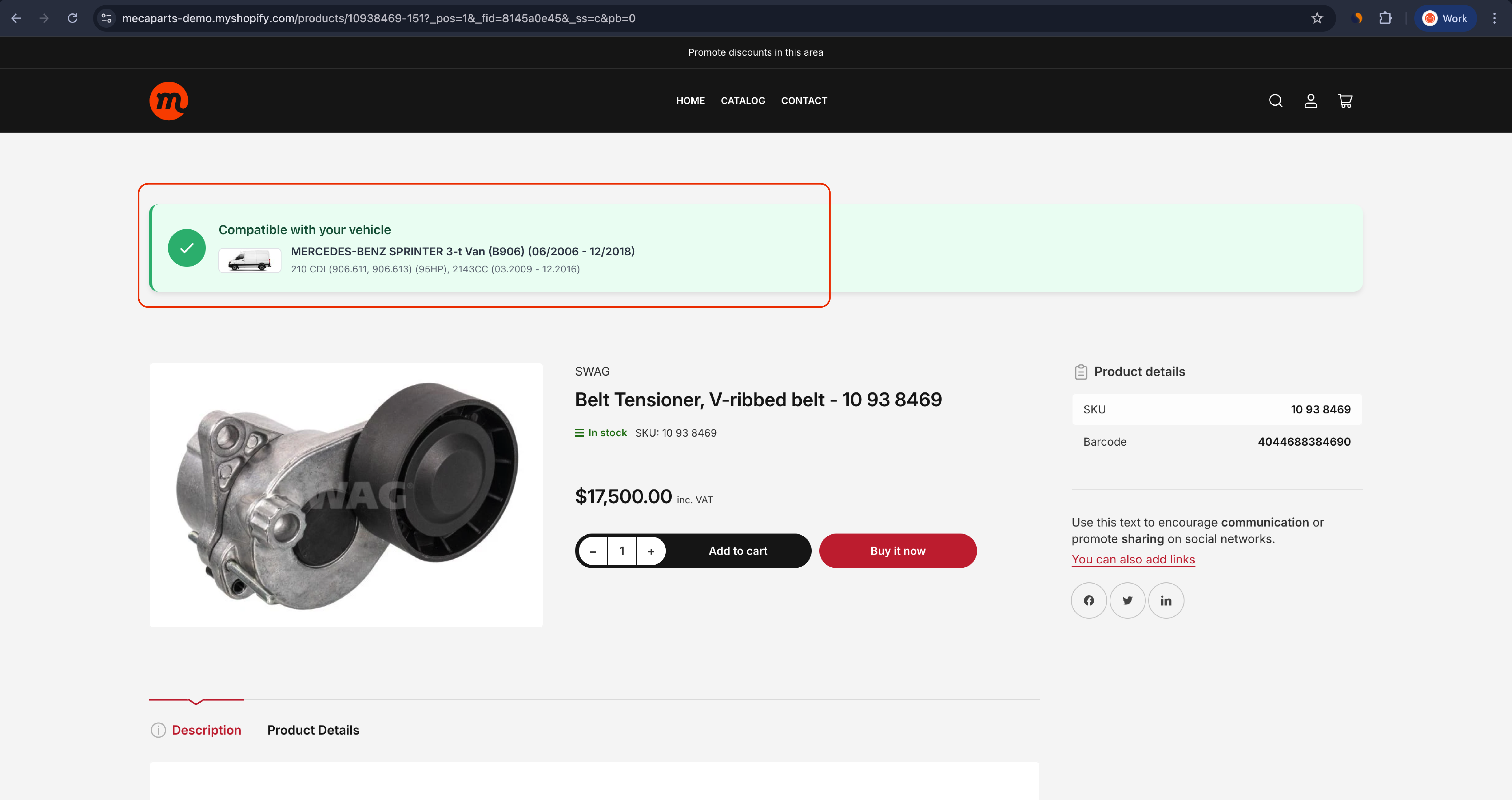Switch to the Product Details tab
Viewport: 1512px width, 800px height.
coord(313,730)
